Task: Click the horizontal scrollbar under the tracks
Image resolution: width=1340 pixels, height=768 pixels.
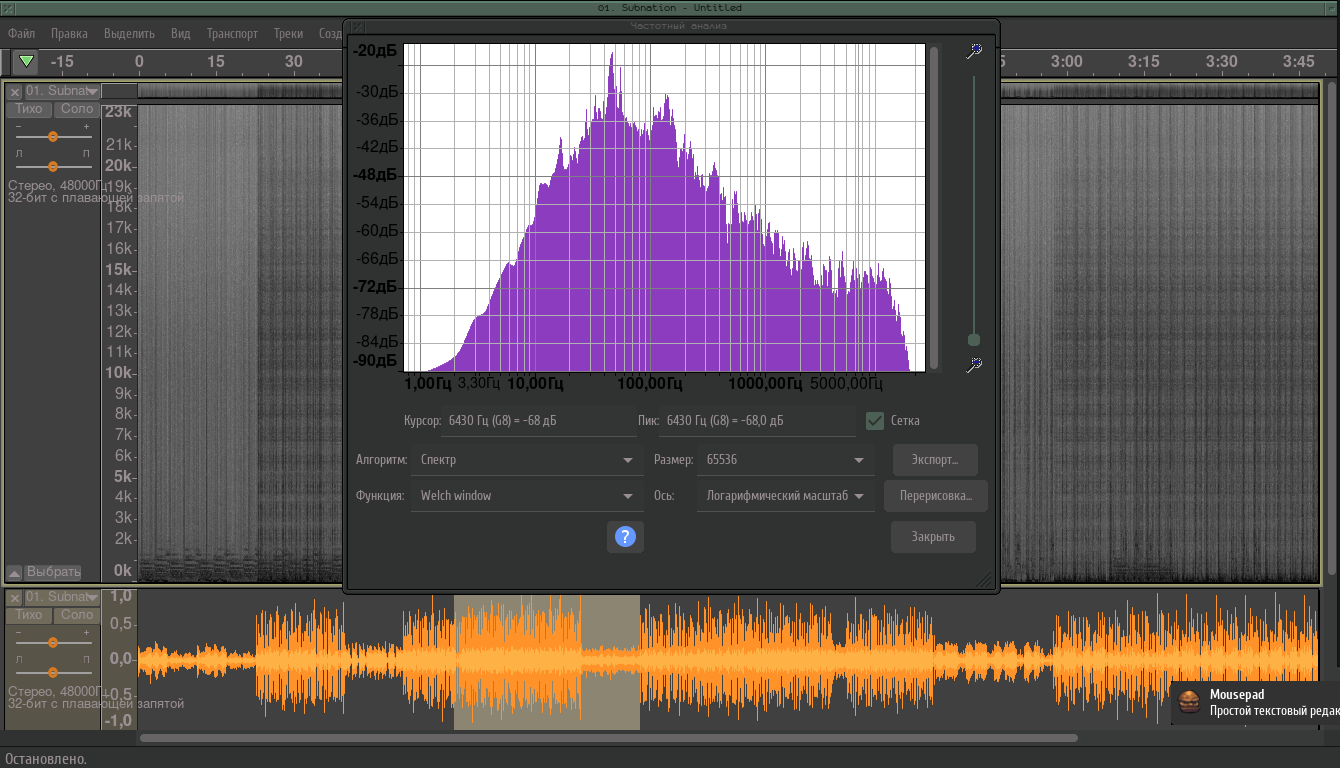Action: tap(608, 738)
